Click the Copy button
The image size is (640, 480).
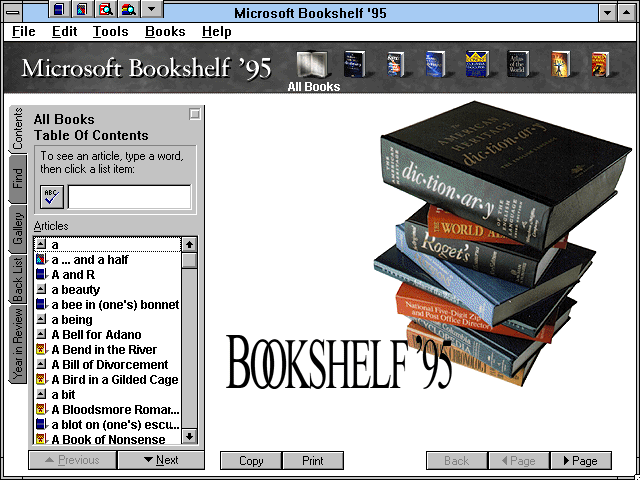coord(251,461)
